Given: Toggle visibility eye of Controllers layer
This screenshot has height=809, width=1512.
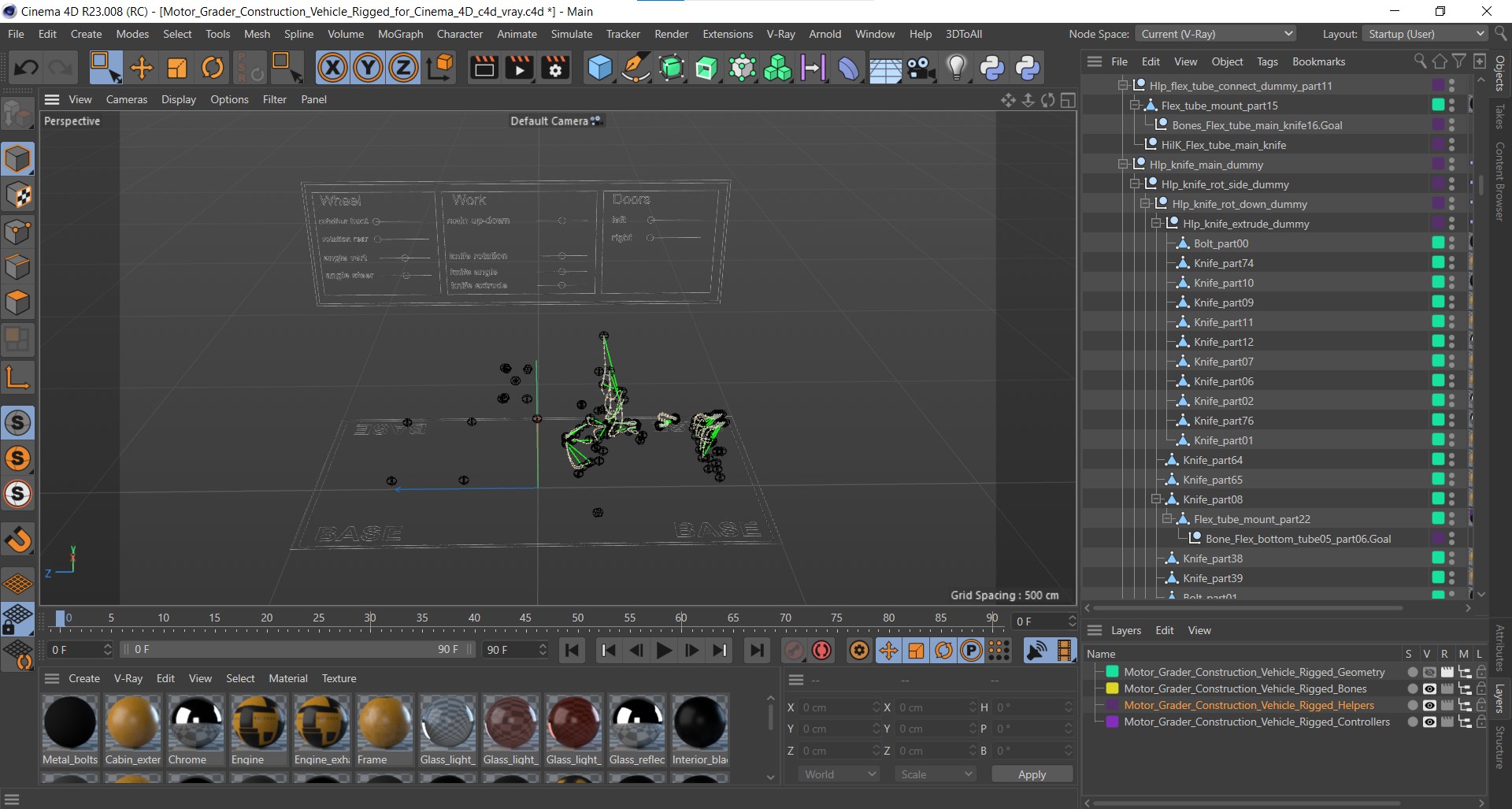Looking at the screenshot, I should click(x=1429, y=722).
